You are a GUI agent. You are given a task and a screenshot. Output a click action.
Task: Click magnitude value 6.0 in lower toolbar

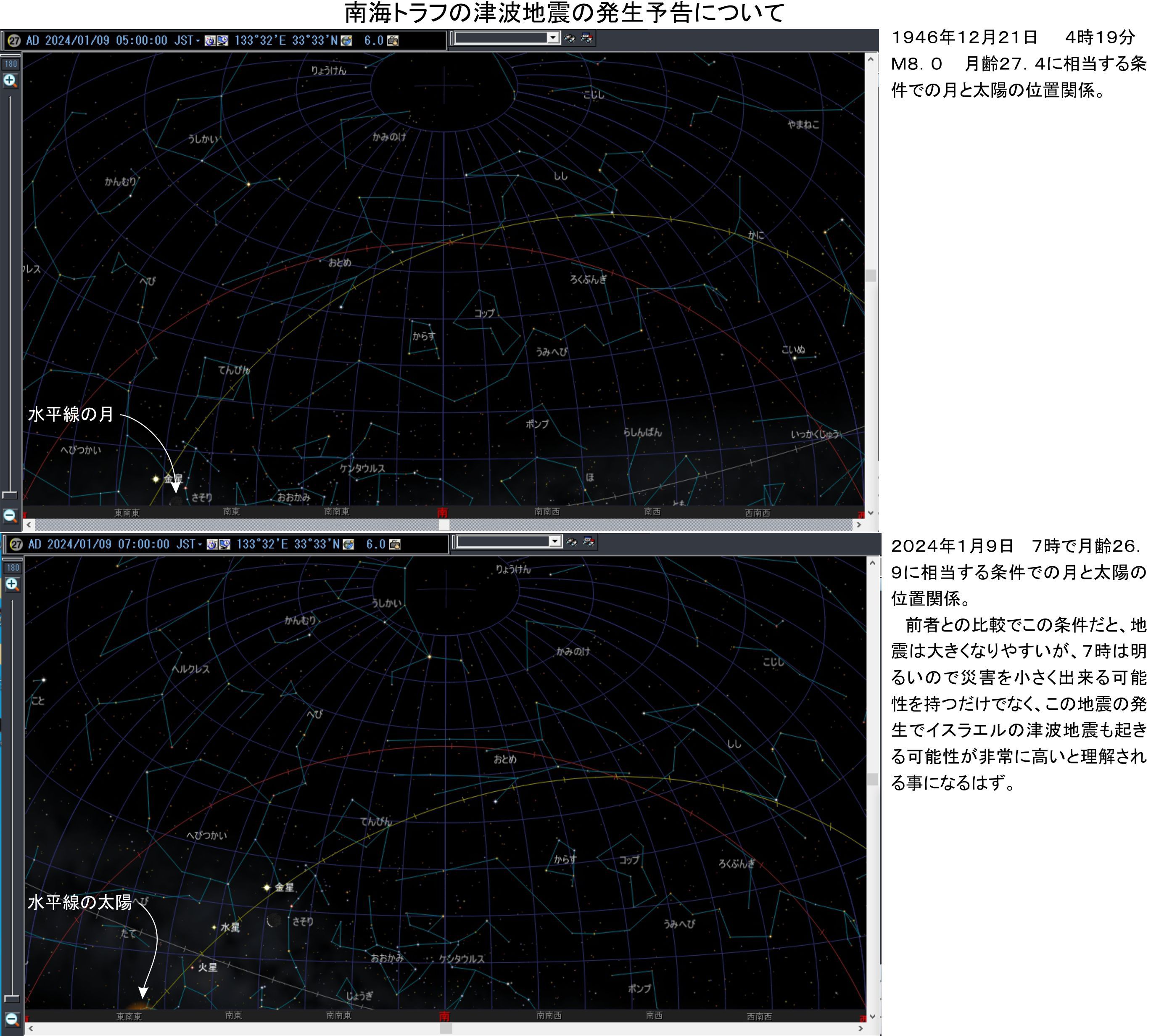point(376,544)
